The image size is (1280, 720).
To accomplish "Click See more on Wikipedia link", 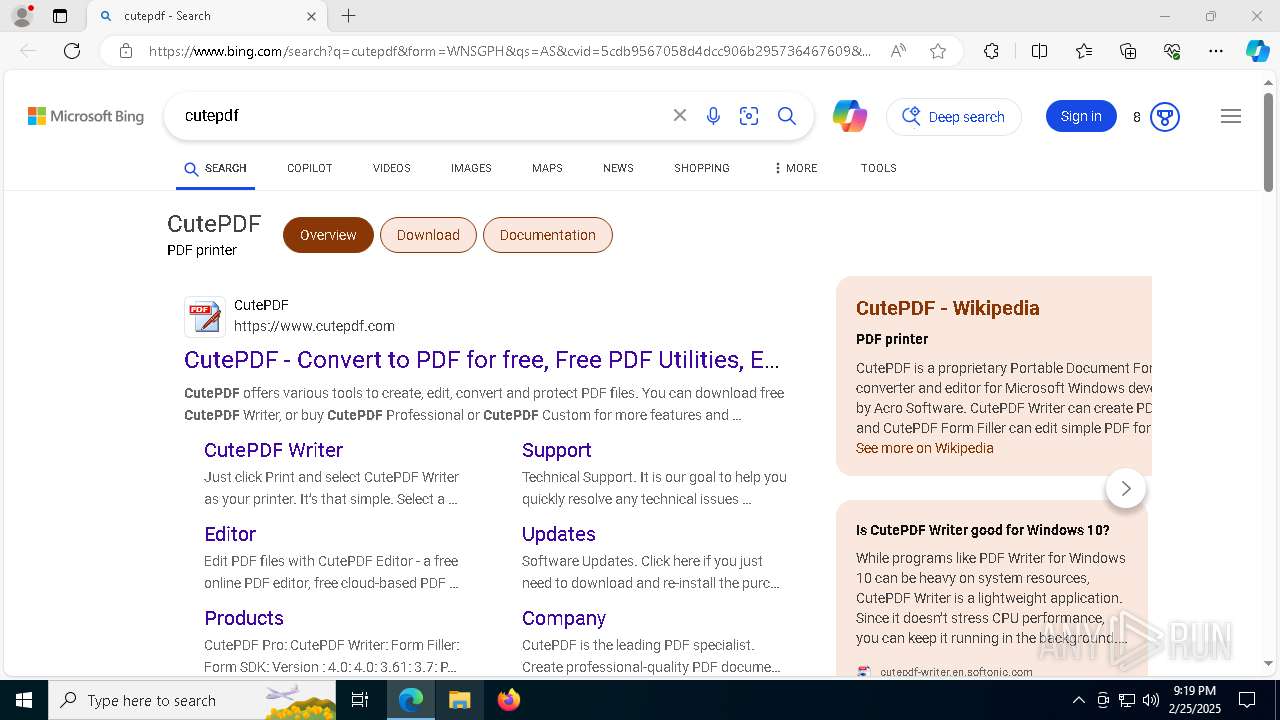I will pos(925,448).
